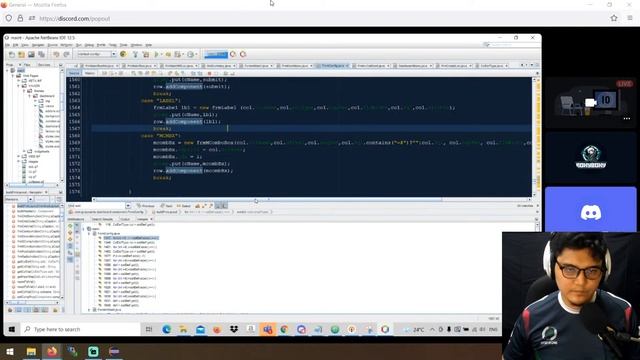This screenshot has width=640, height=360.
Task: Click the LIVE stream thumbnail tile
Action: [590, 102]
